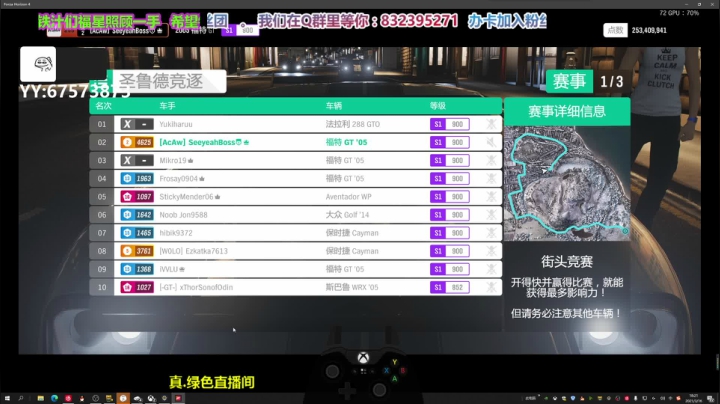The height and width of the screenshot is (404, 720).
Task: Click the 1642 level badge icon
Action: [137, 215]
